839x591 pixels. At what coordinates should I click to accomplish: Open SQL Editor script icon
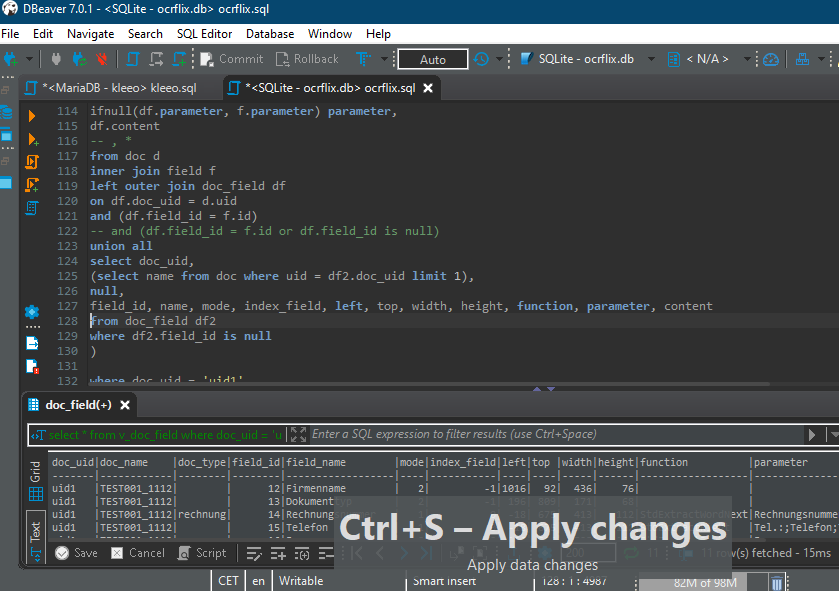(133, 59)
